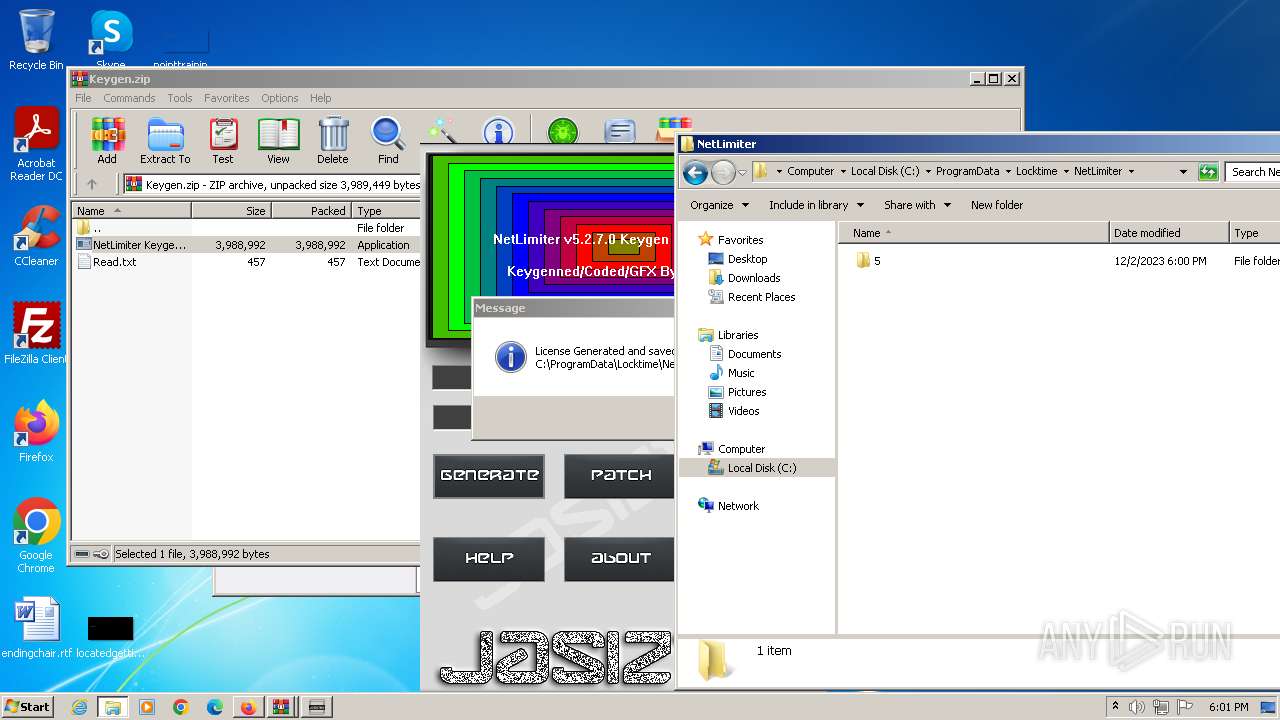Open Options menu in WinRAR
This screenshot has height=720, width=1280.
(x=280, y=98)
